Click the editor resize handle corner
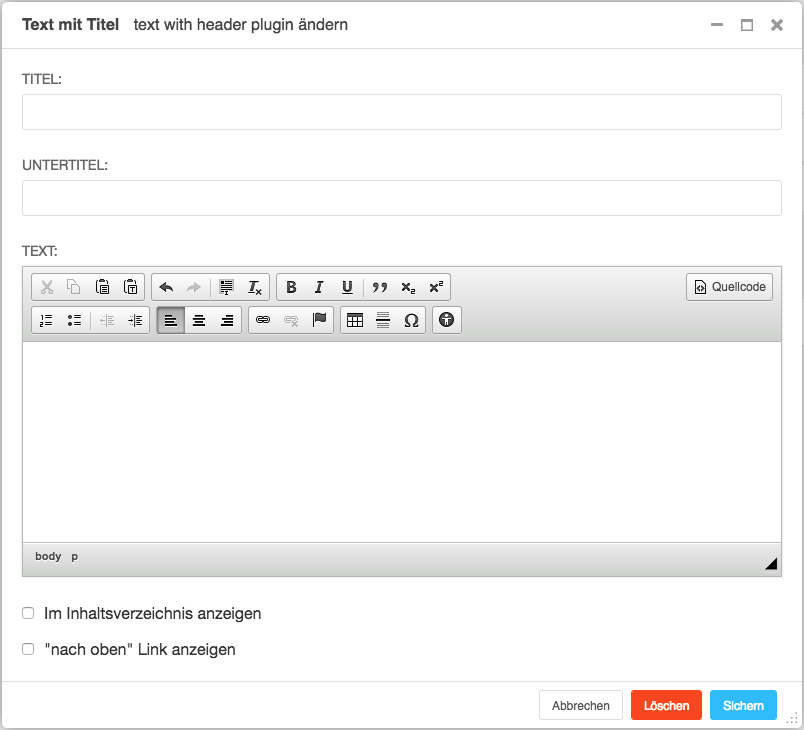Viewport: 804px width, 730px height. [x=771, y=565]
